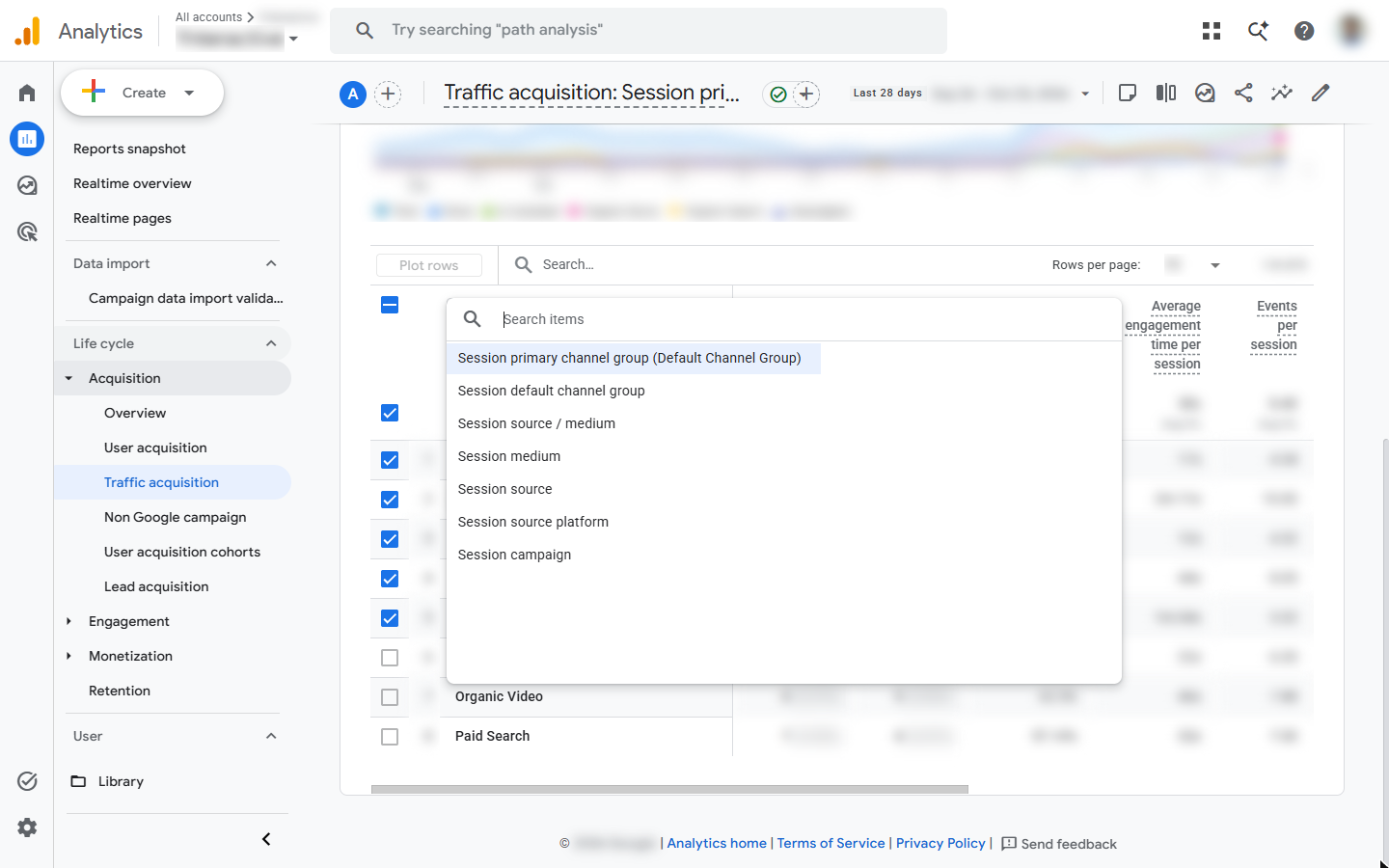This screenshot has height=868, width=1389.
Task: Open Realtime overview report
Action: pos(132,184)
